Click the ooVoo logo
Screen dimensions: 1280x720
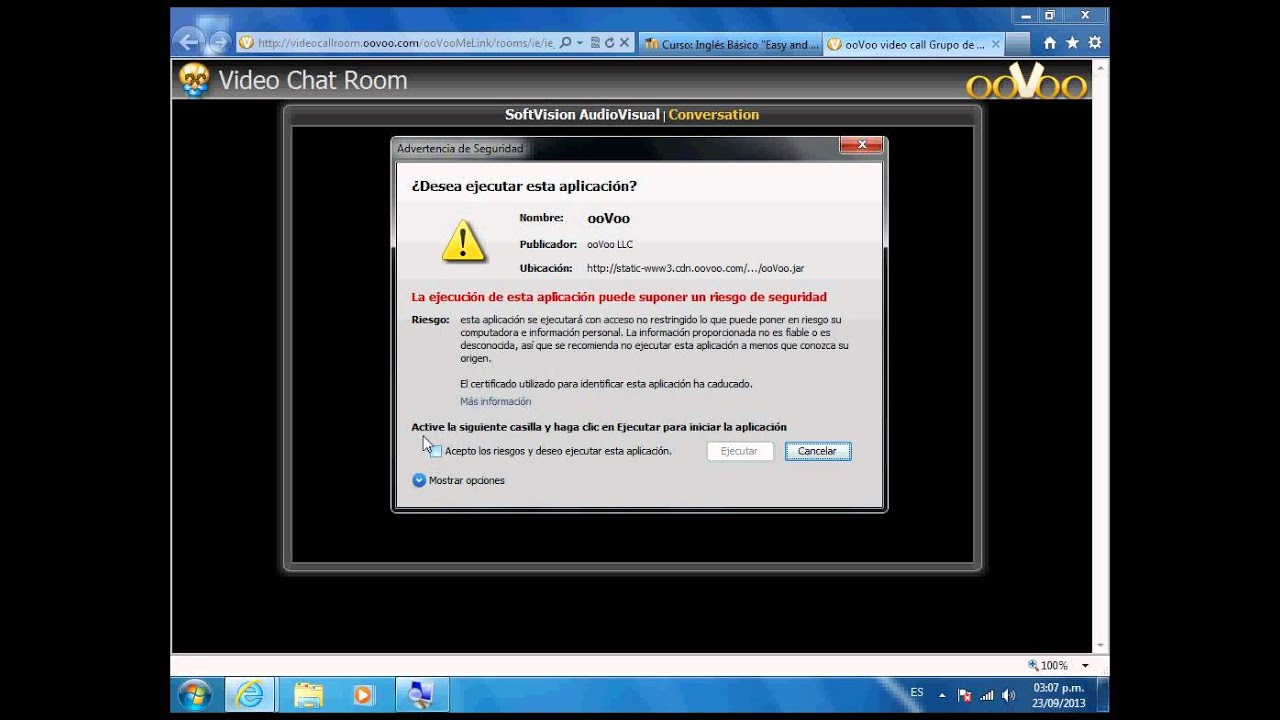click(x=1027, y=82)
